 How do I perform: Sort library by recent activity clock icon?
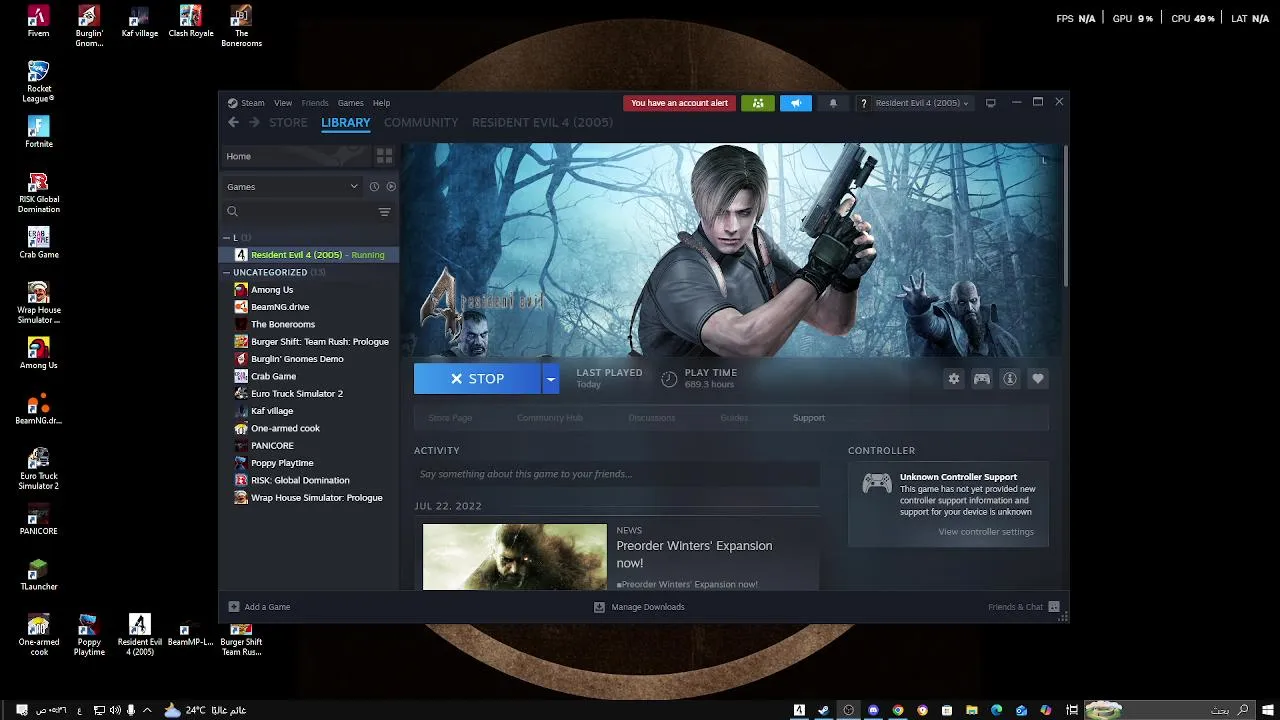374,187
